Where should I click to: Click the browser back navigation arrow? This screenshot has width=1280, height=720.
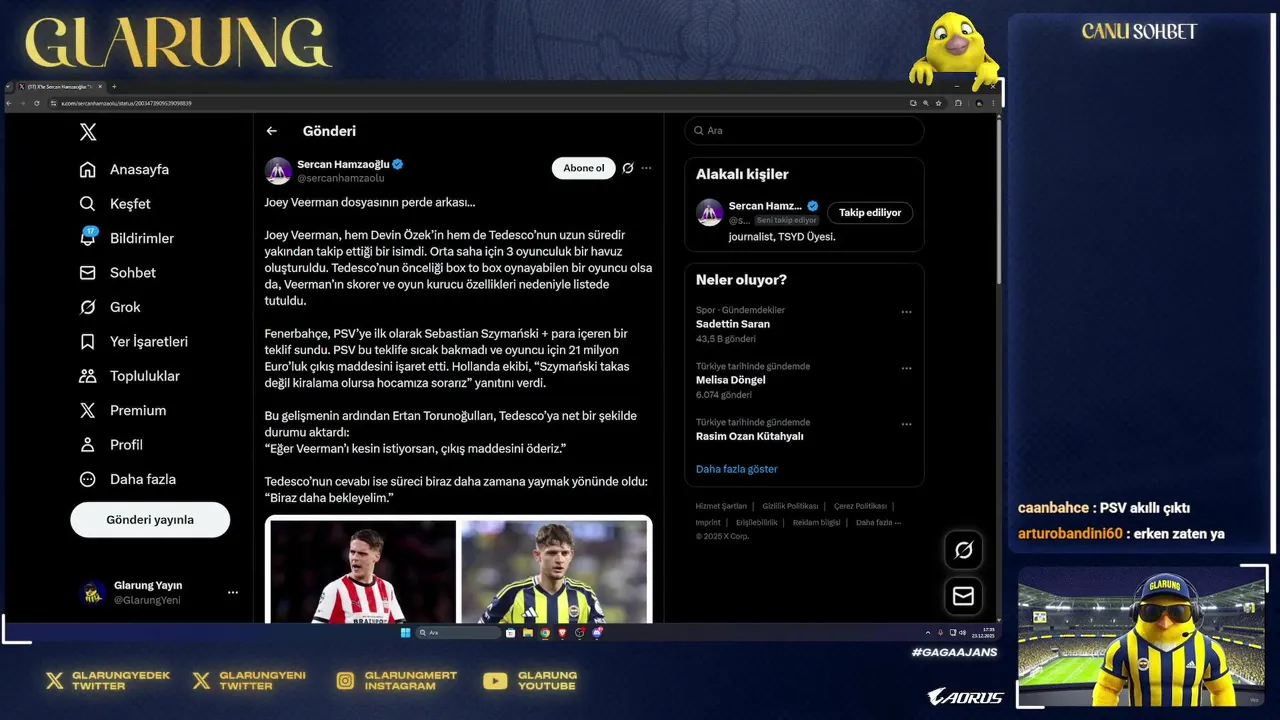click(x=9, y=103)
